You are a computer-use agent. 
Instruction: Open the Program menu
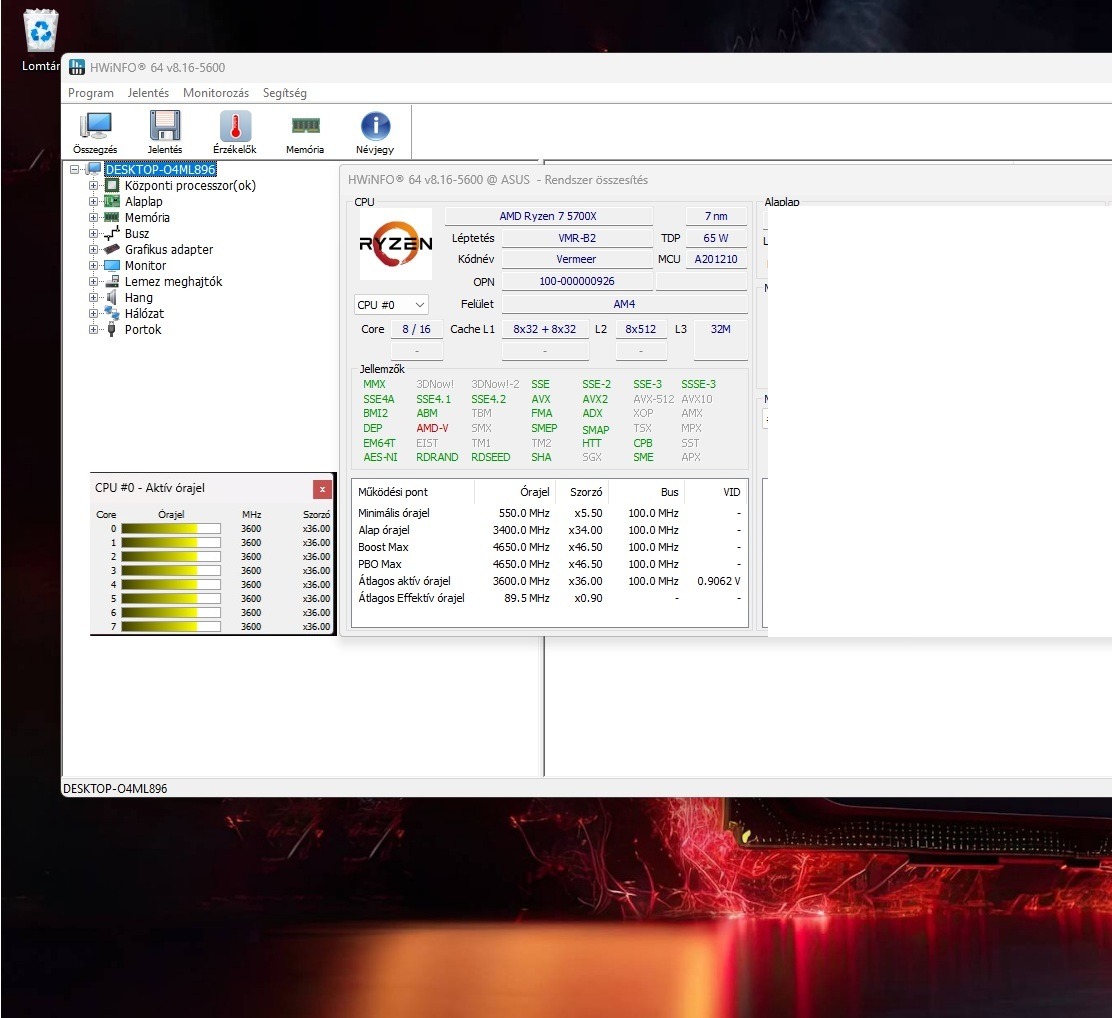[91, 93]
